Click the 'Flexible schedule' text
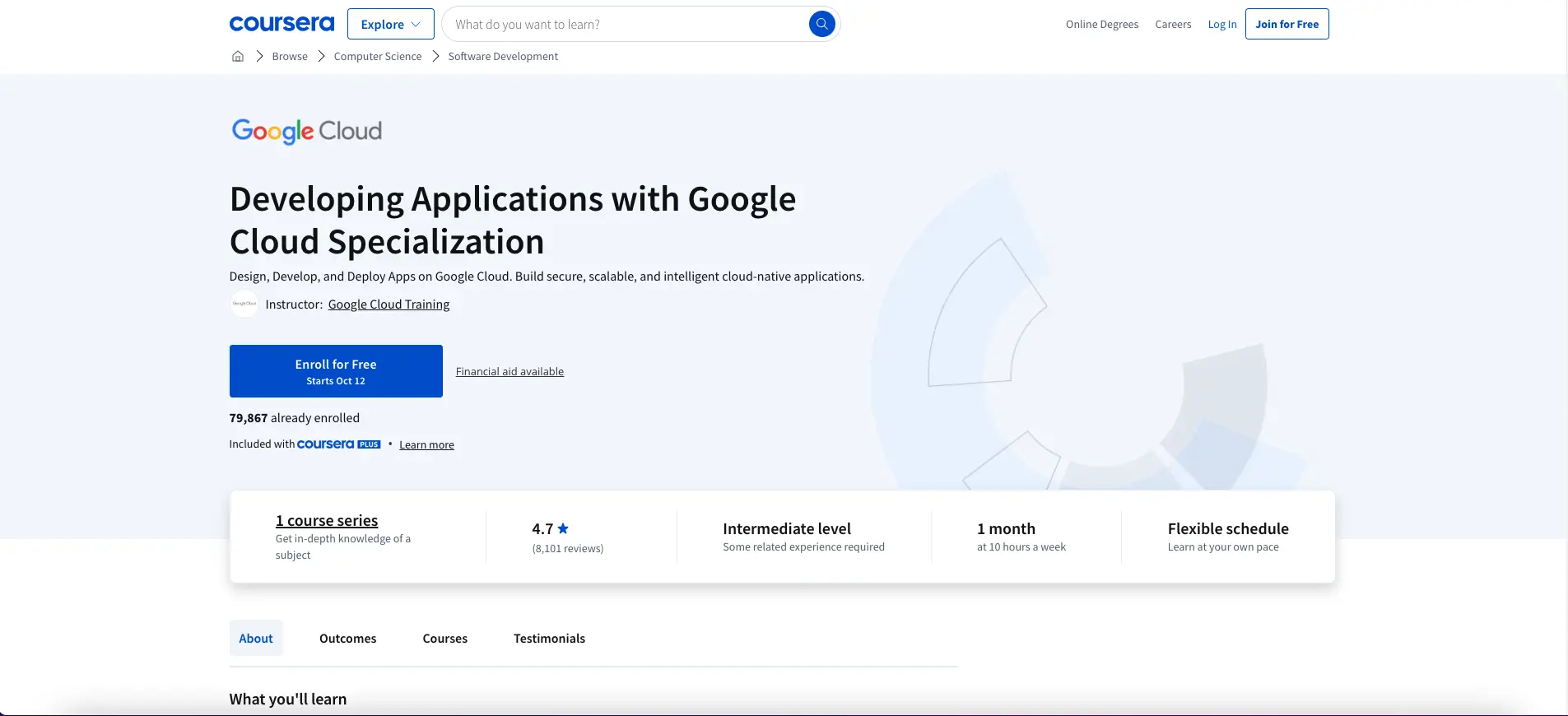Image resolution: width=1568 pixels, height=716 pixels. click(1228, 528)
